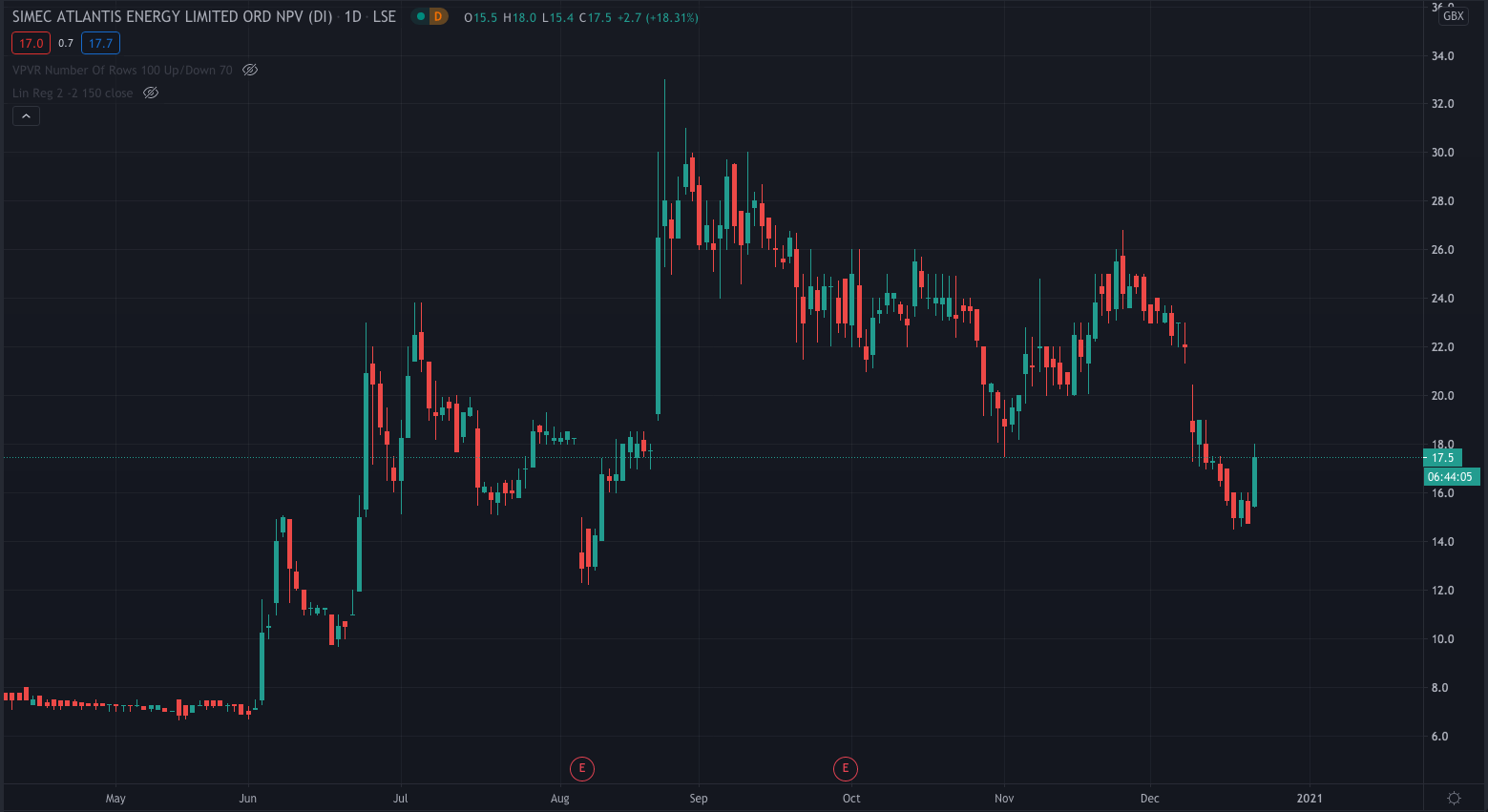Click the 6.0 price axis label

tap(1439, 737)
